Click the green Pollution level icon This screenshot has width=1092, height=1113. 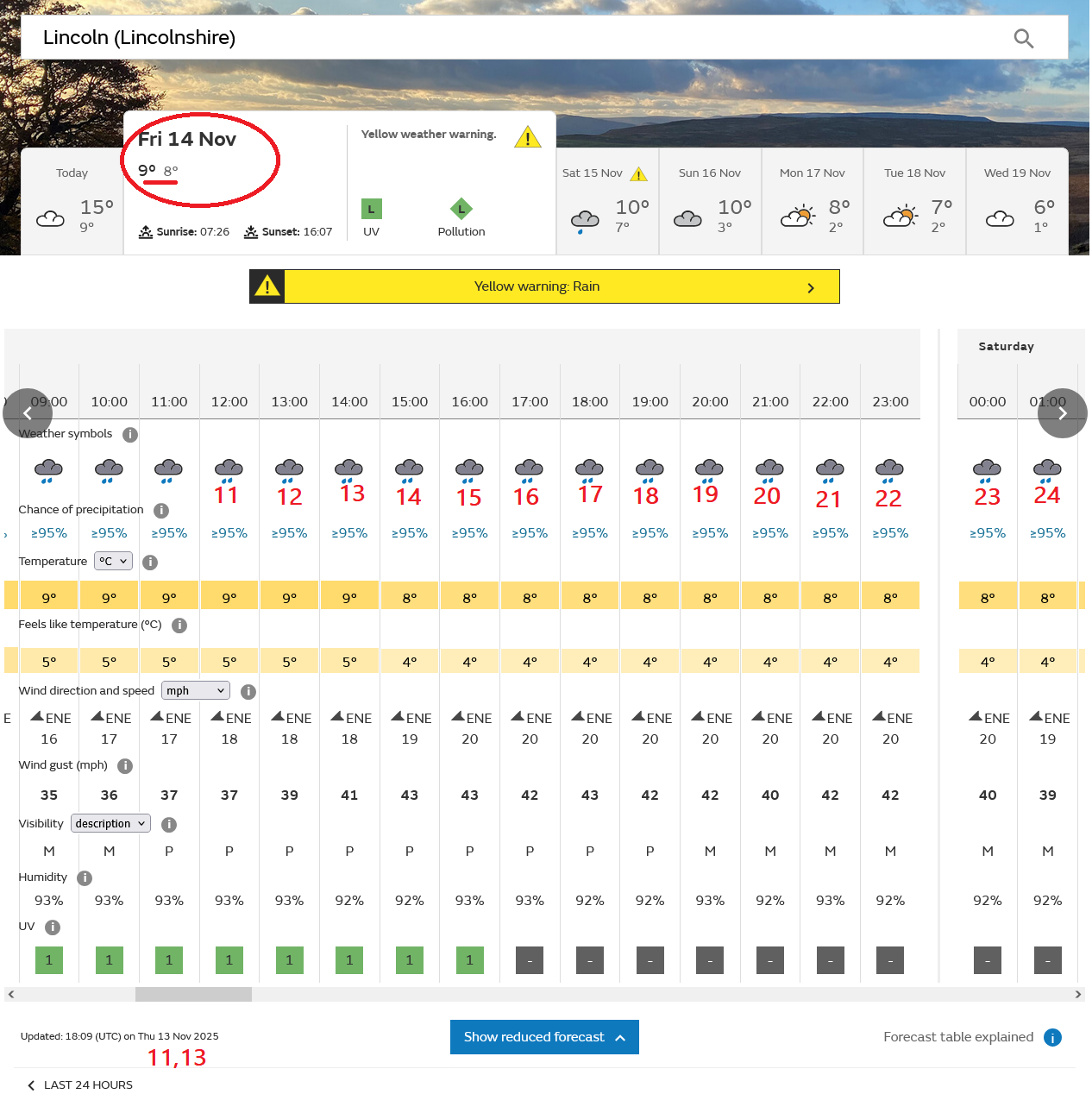[x=461, y=209]
